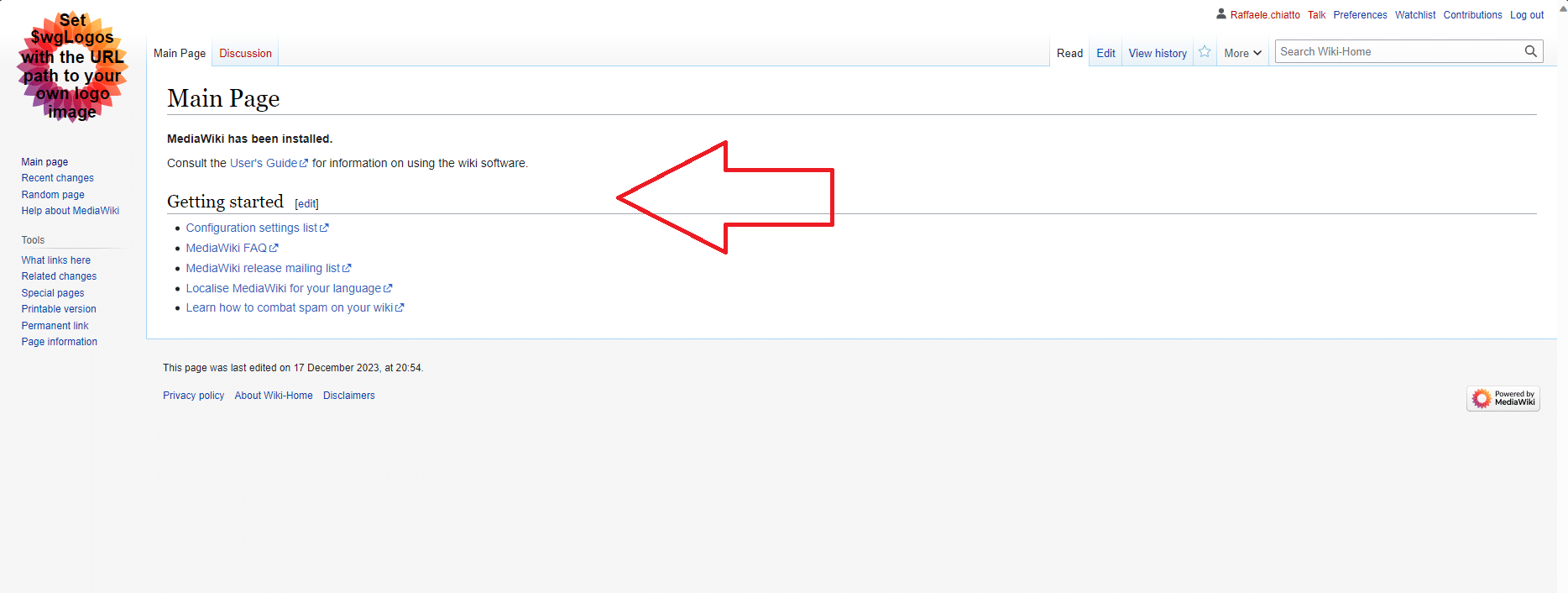Expand the More dropdown menu
The width and height of the screenshot is (1568, 593).
tap(1242, 53)
